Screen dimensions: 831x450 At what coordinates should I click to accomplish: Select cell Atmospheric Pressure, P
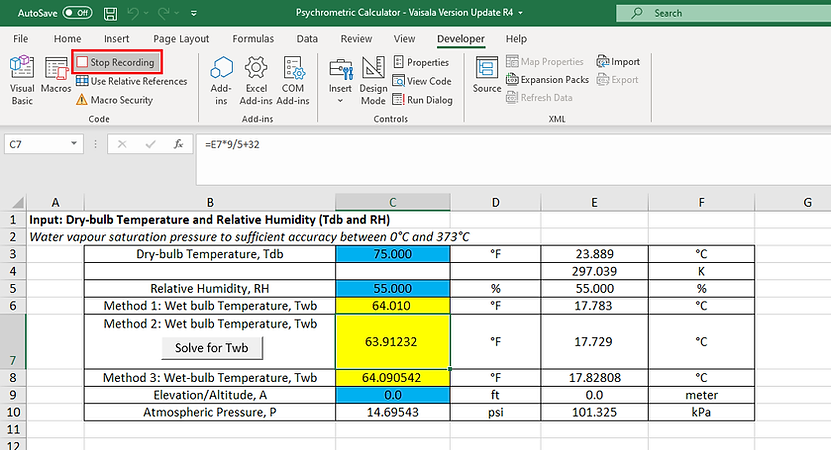coord(210,412)
